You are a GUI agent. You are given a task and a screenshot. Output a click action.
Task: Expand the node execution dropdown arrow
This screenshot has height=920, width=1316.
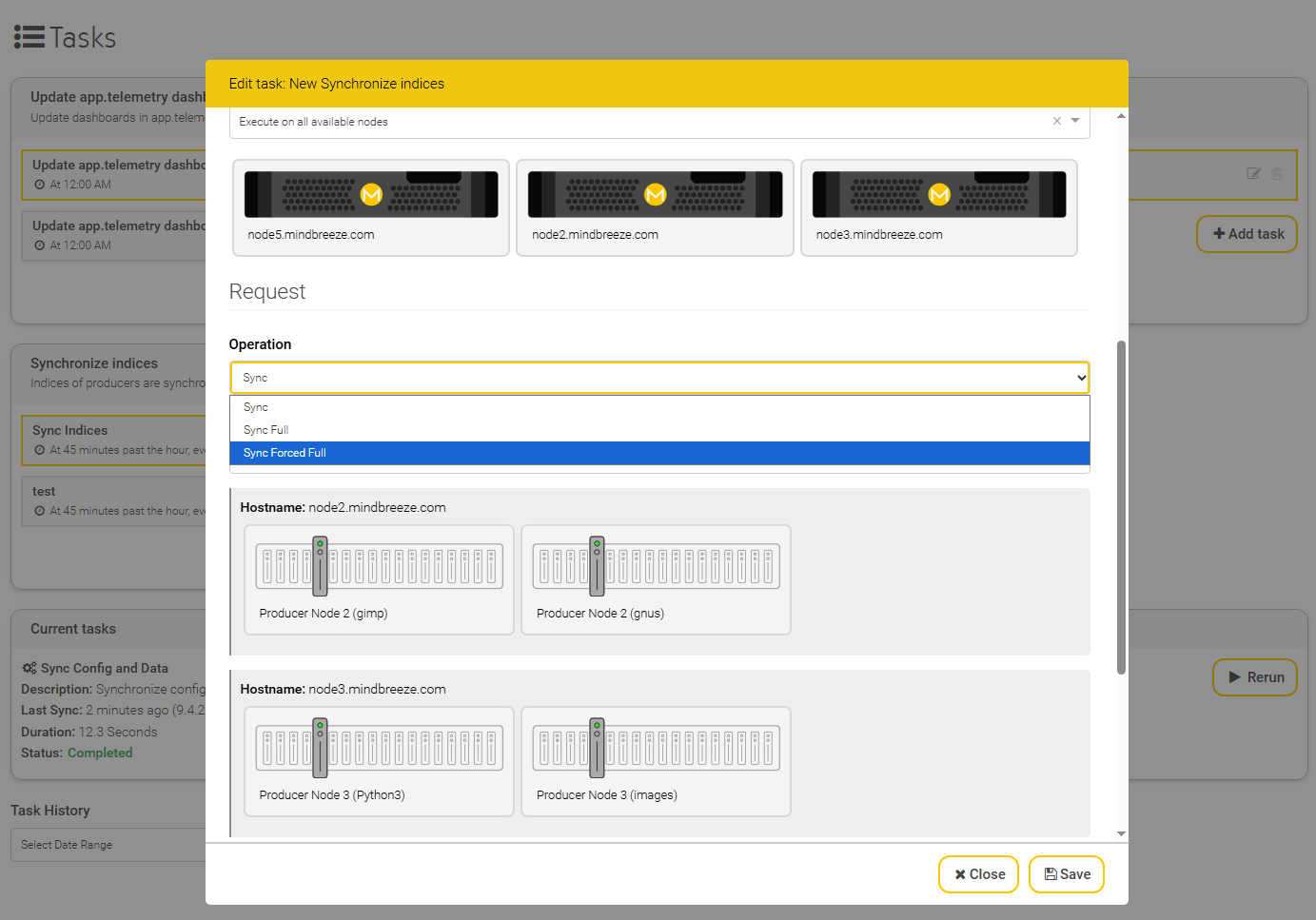(x=1075, y=121)
